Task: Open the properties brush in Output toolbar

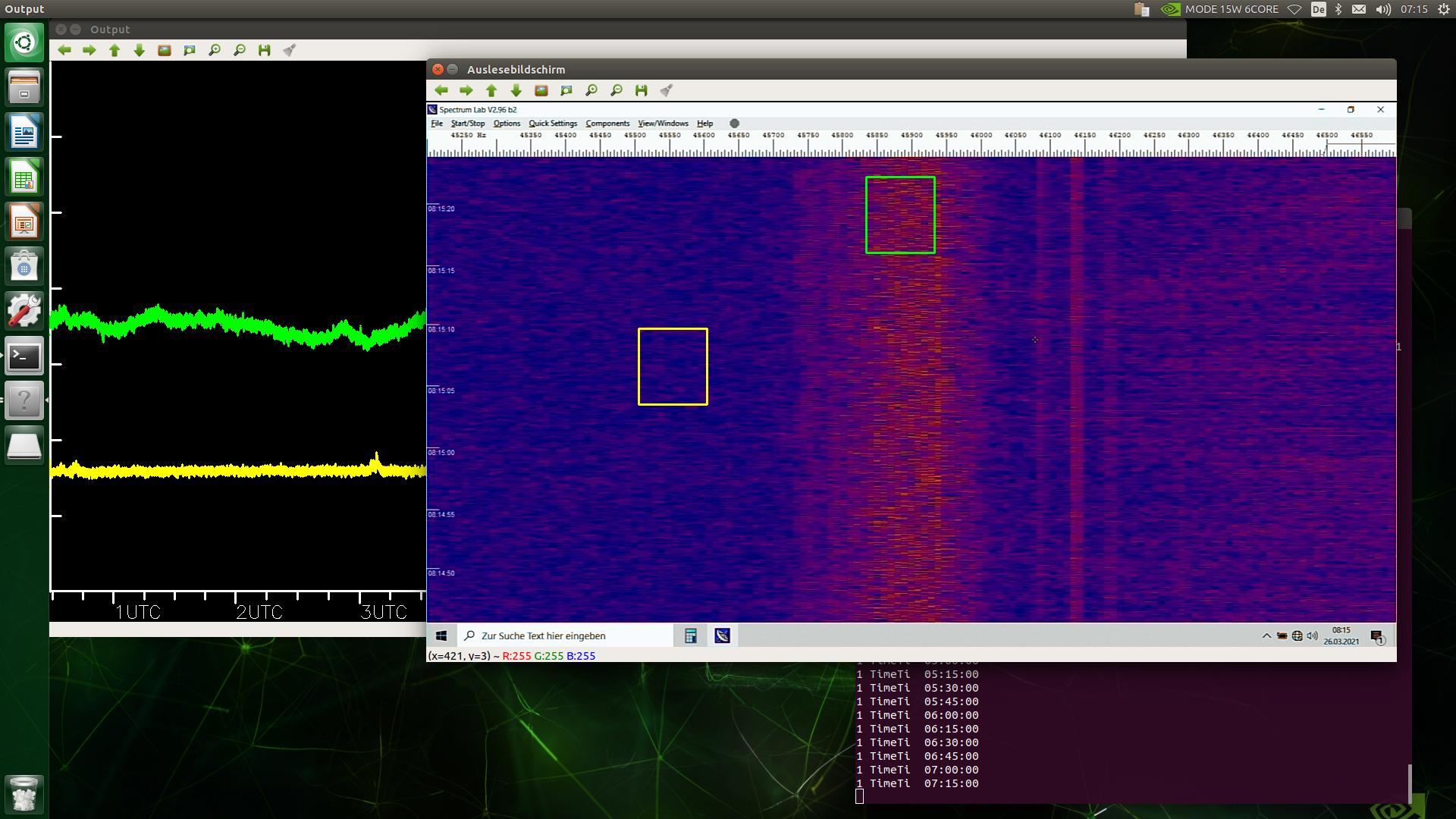Action: coord(290,50)
